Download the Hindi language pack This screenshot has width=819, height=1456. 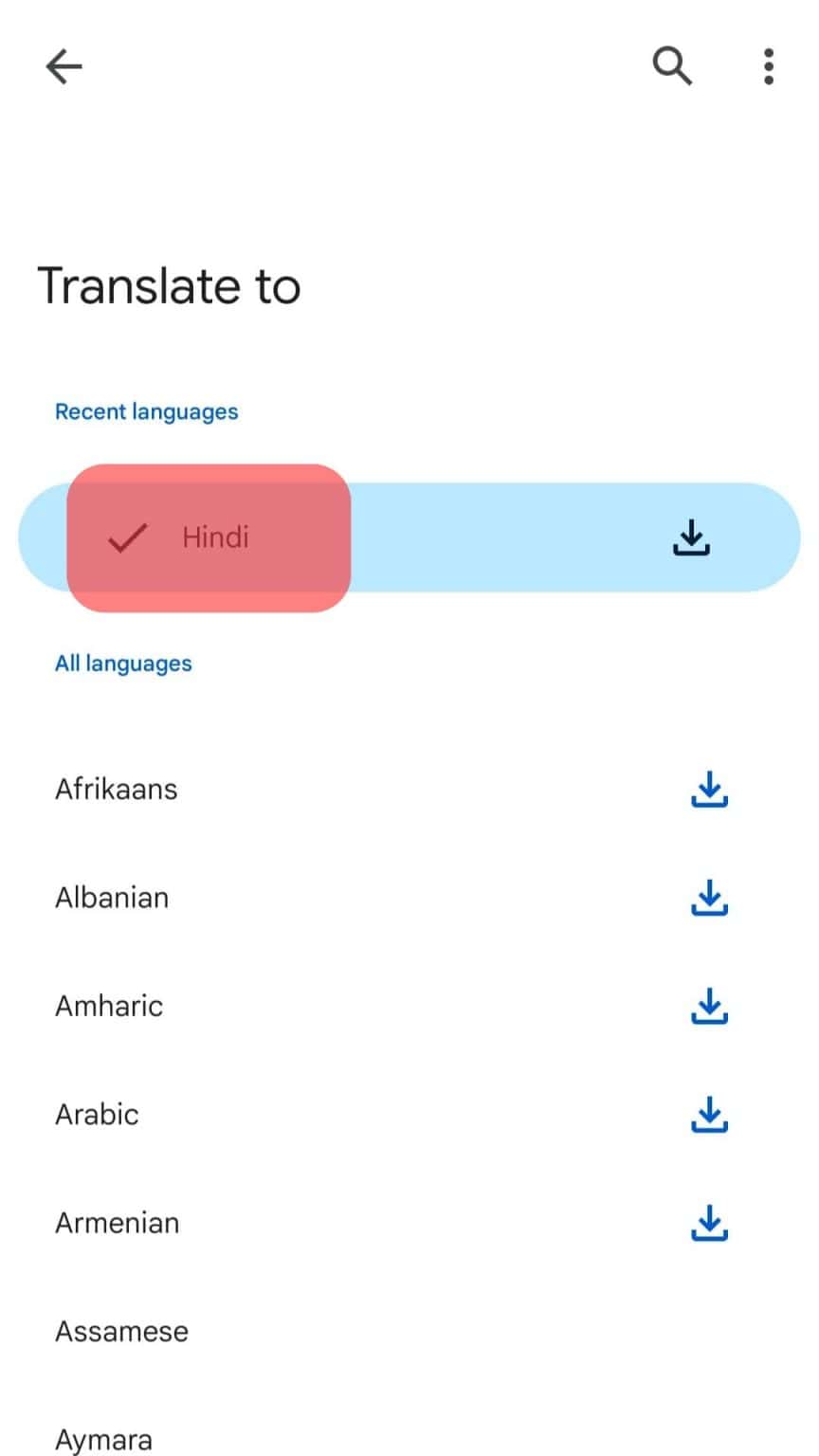click(x=691, y=537)
